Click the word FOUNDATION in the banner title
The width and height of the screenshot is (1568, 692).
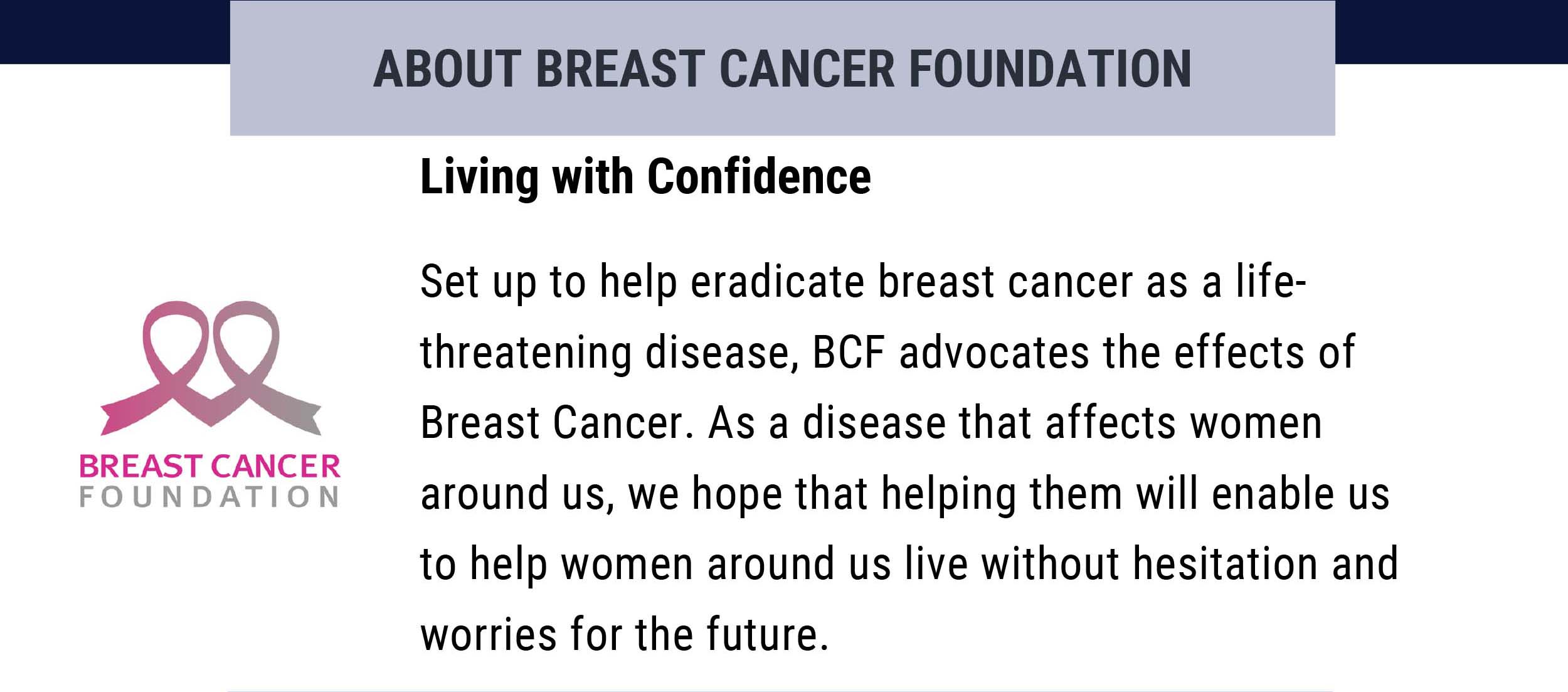click(1050, 68)
